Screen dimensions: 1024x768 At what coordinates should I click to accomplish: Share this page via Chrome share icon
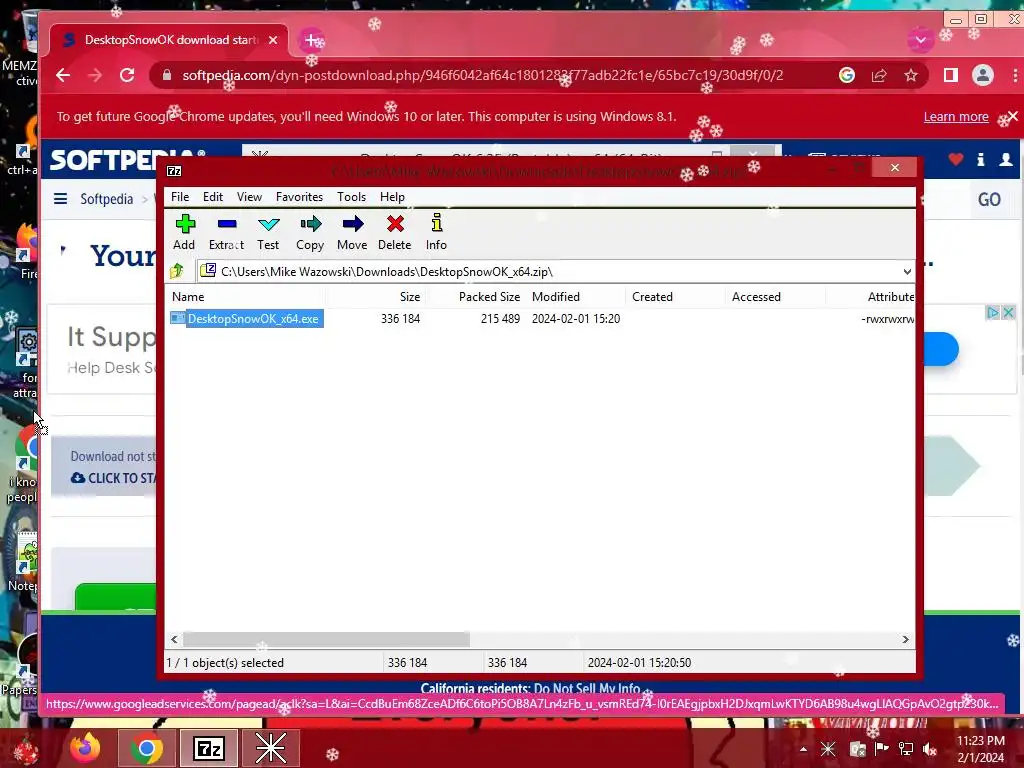pos(879,76)
